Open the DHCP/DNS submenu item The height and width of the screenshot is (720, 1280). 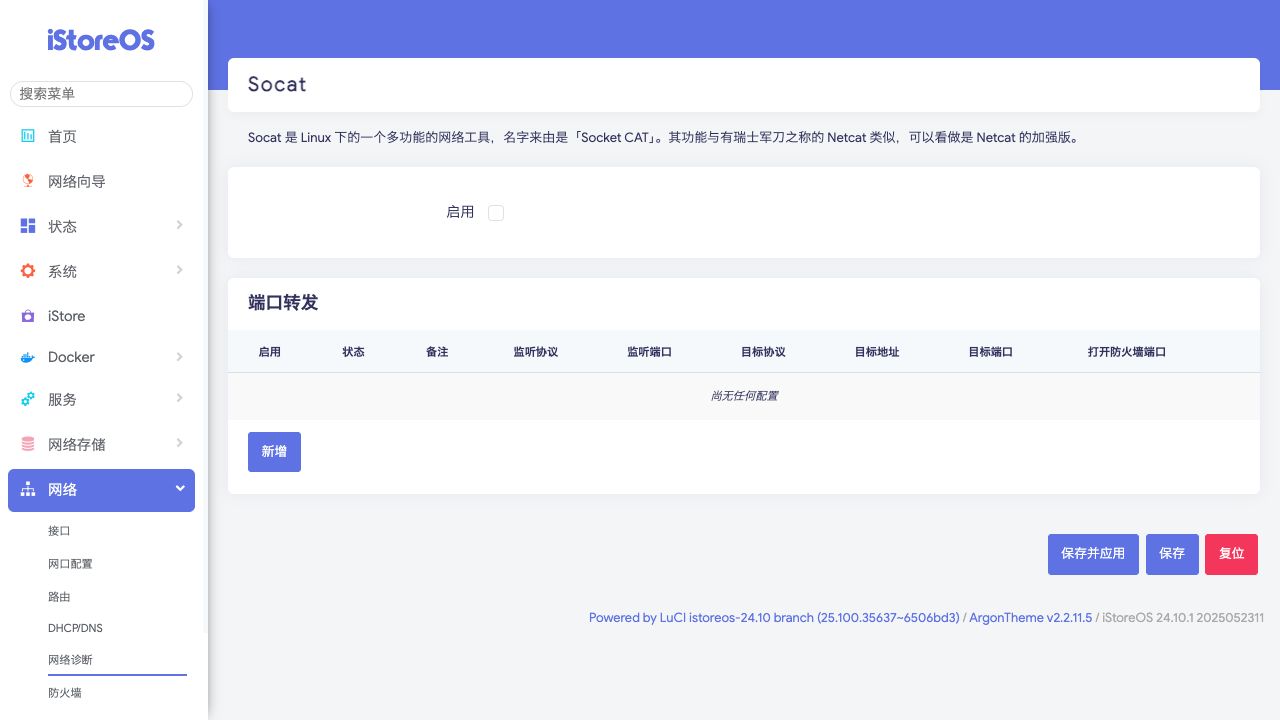pos(75,628)
